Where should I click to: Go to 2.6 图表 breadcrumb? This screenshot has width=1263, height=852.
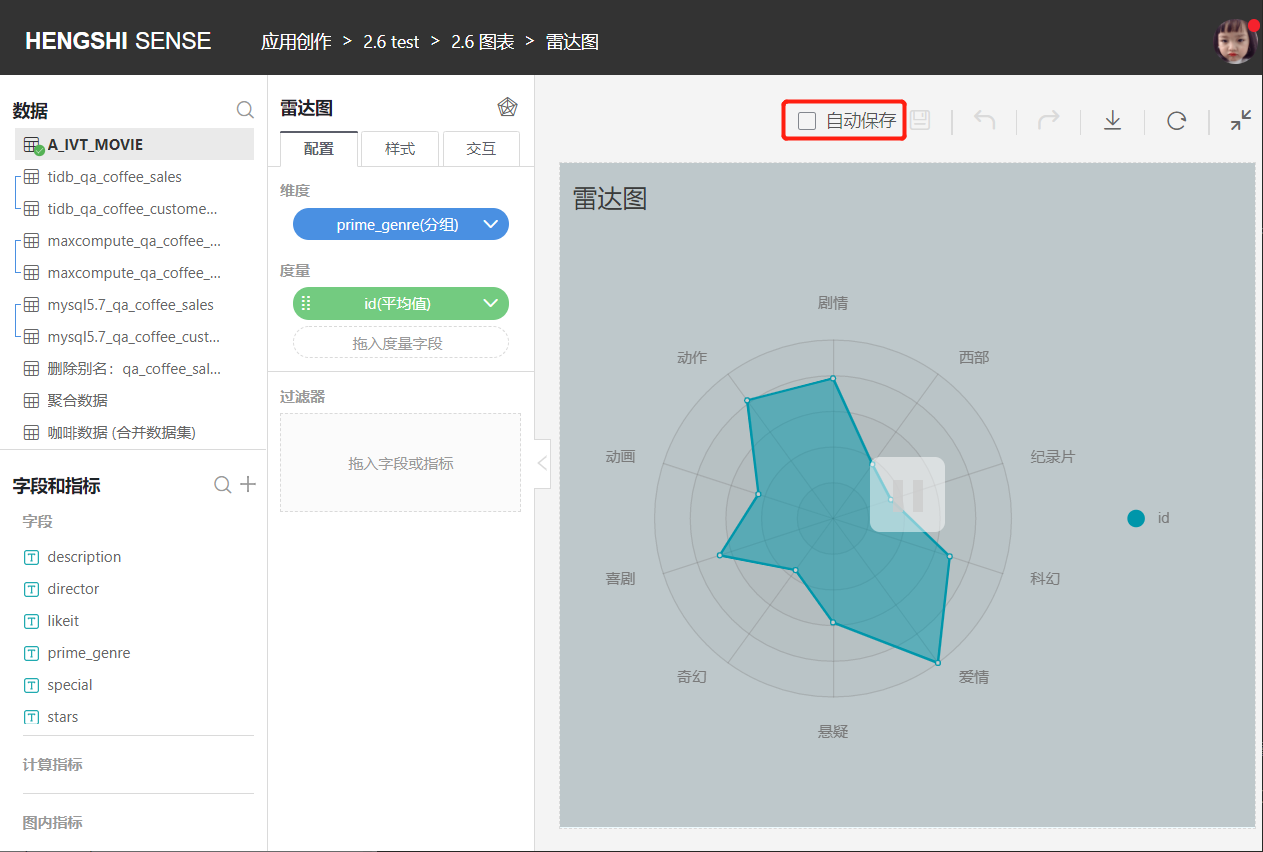tap(483, 41)
